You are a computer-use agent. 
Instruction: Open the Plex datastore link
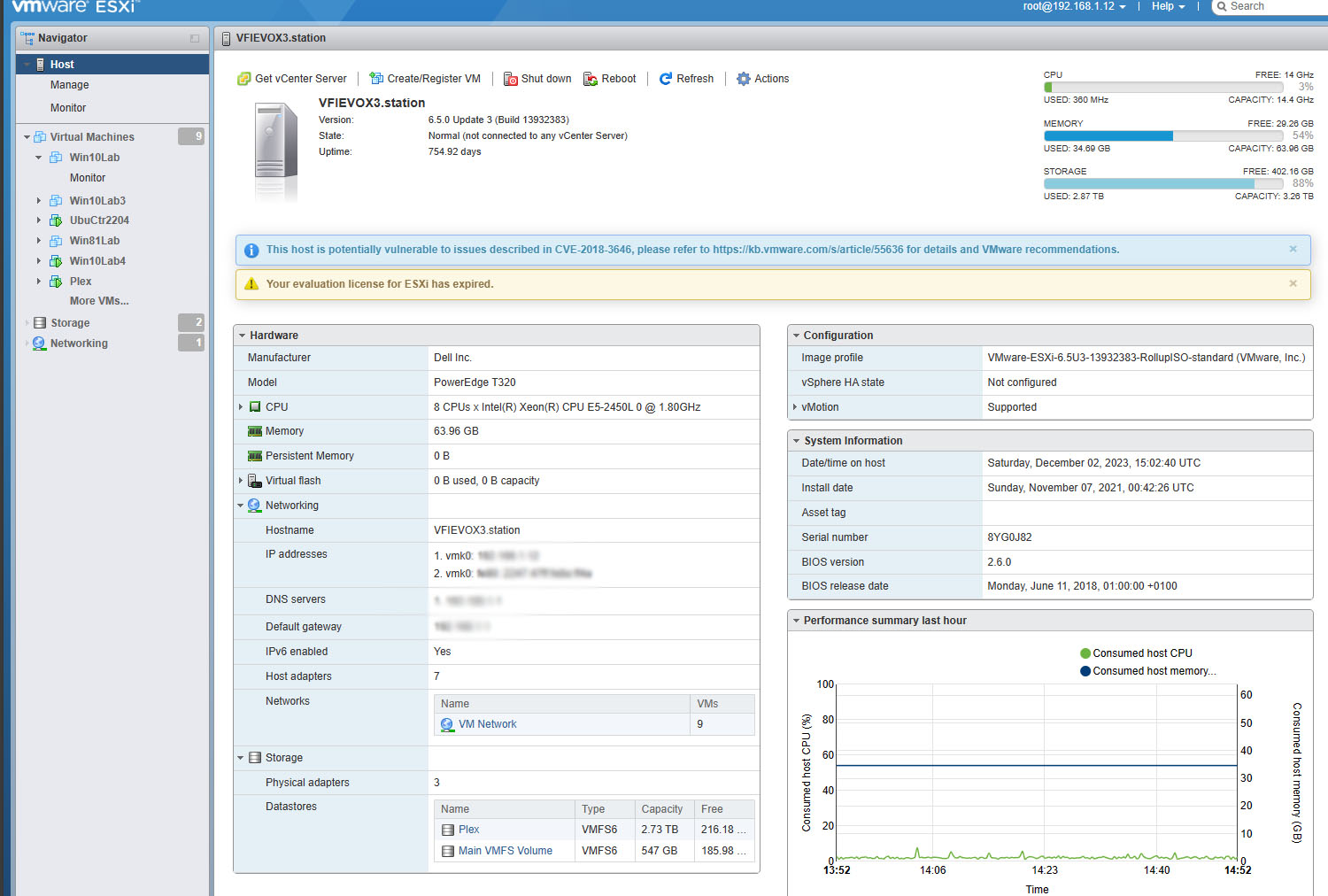tap(468, 830)
